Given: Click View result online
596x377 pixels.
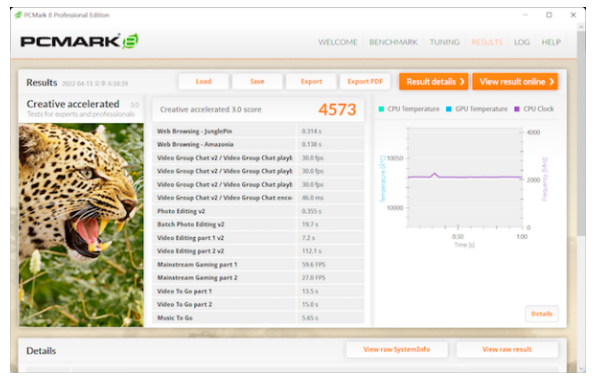Looking at the screenshot, I should click(515, 82).
